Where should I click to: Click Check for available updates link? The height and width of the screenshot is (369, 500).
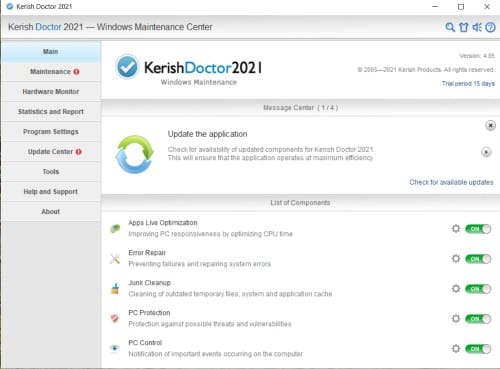coord(451,182)
